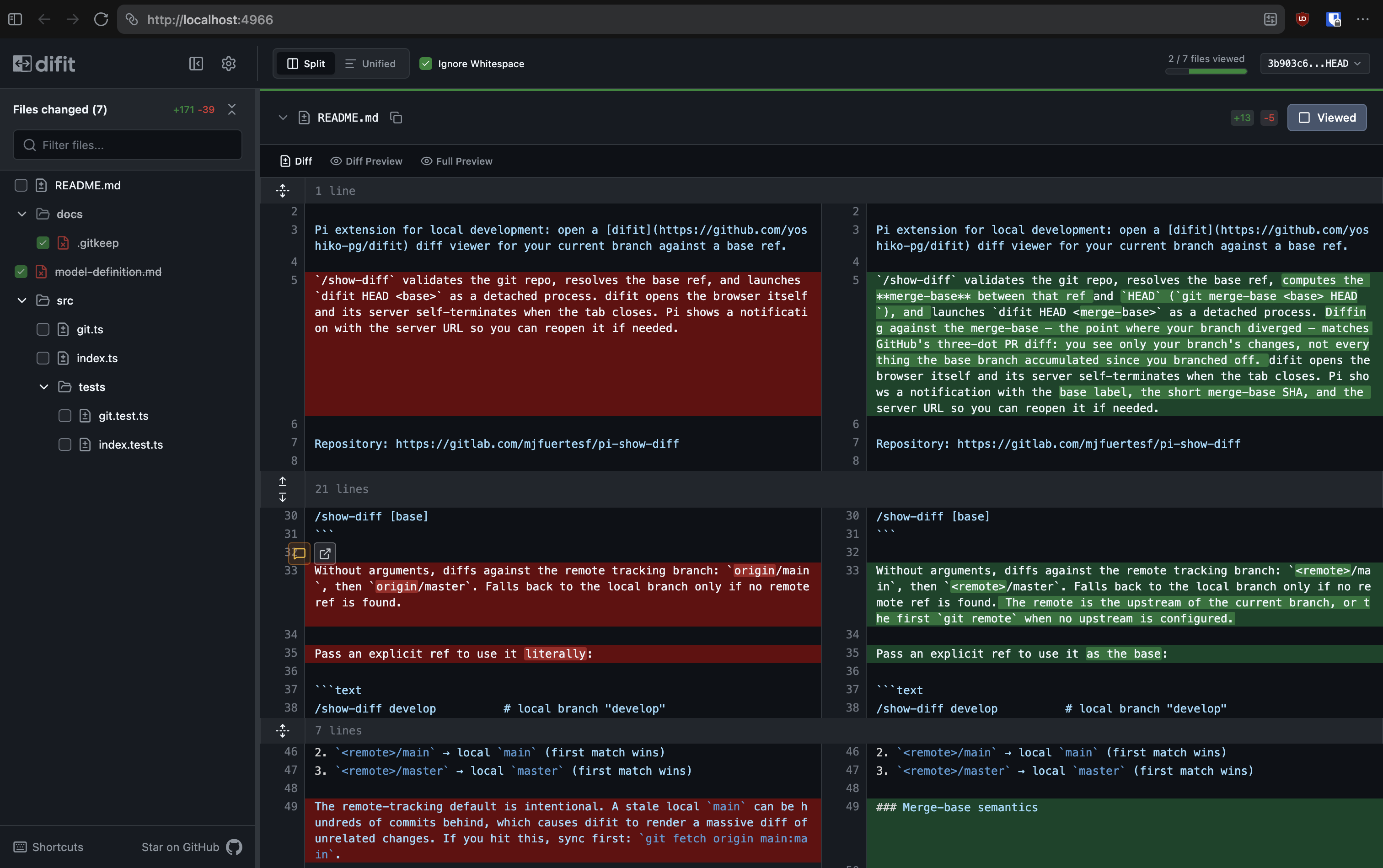Viewport: 1383px width, 868px height.
Task: Check the index.ts viewed box
Action: [43, 358]
